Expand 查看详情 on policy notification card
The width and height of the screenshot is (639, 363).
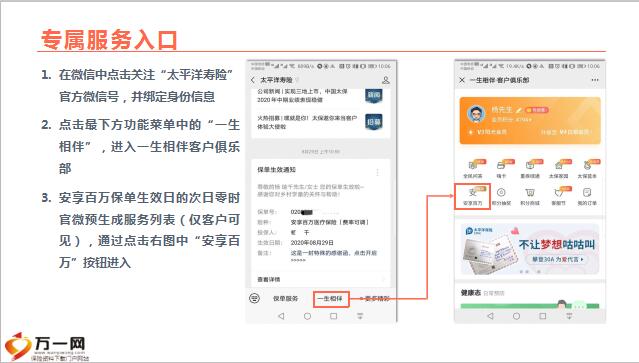pos(320,279)
